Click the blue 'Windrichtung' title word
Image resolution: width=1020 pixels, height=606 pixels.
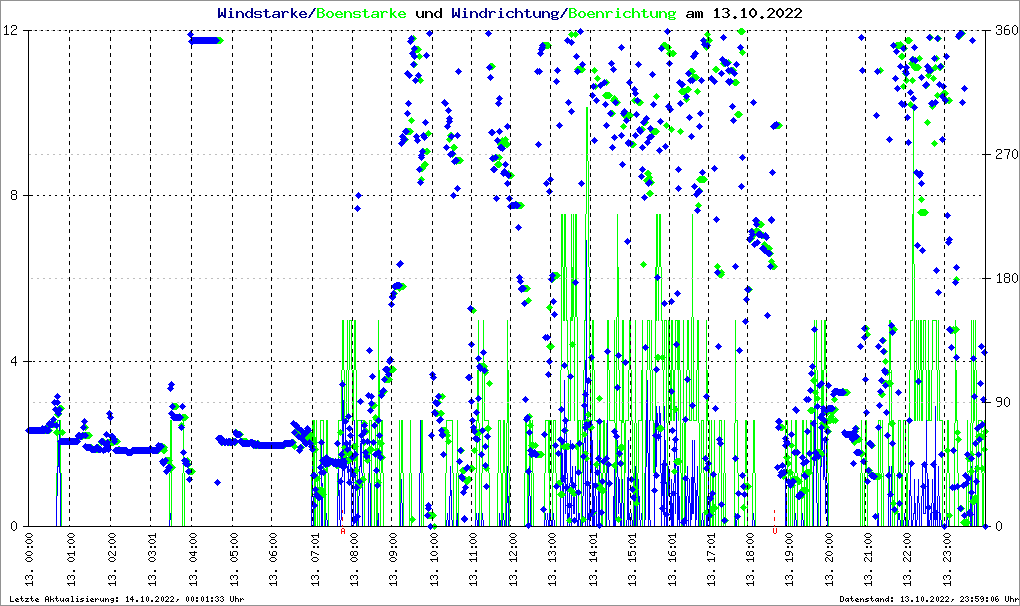(507, 13)
